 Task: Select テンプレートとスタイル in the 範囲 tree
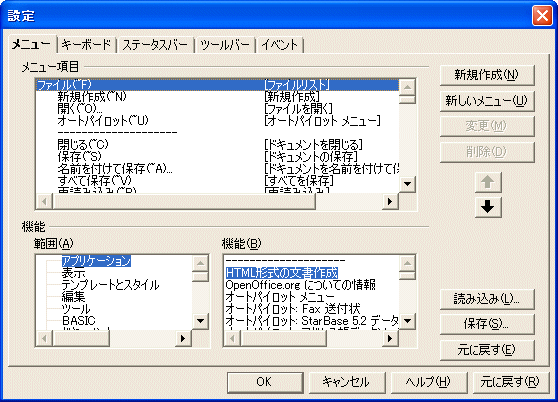coord(110,285)
